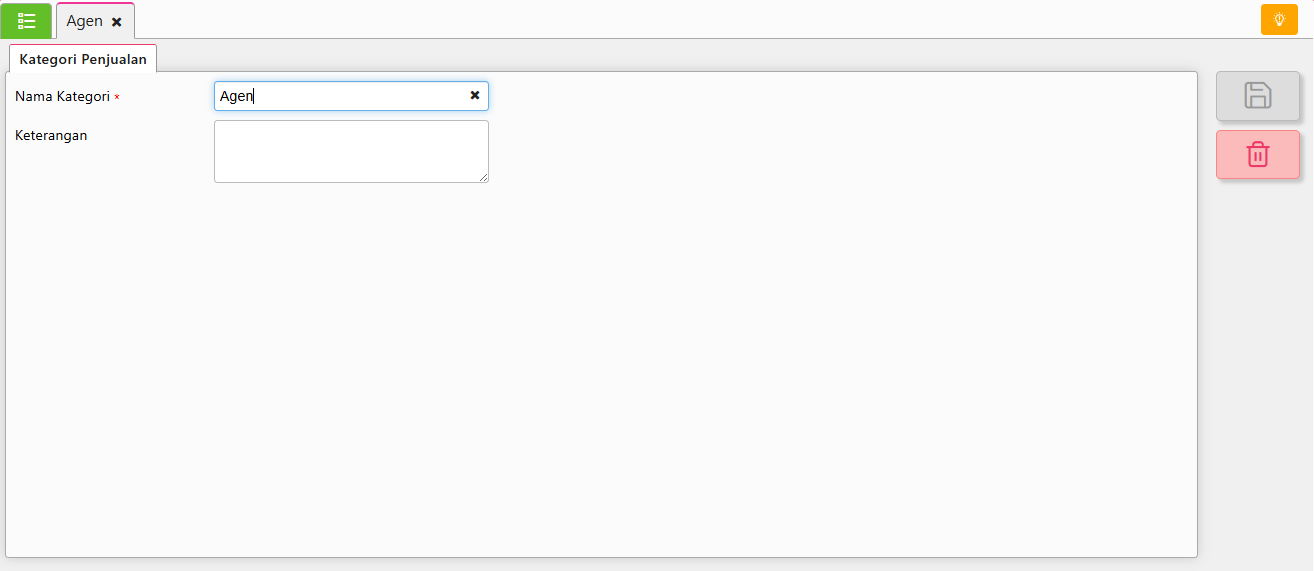The height and width of the screenshot is (571, 1314).
Task: Switch to the Agen tab
Action: (x=84, y=21)
